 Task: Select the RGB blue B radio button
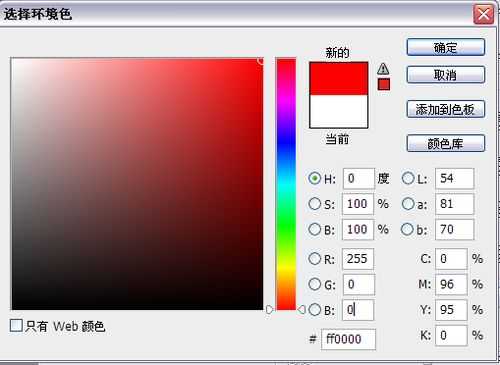point(314,310)
